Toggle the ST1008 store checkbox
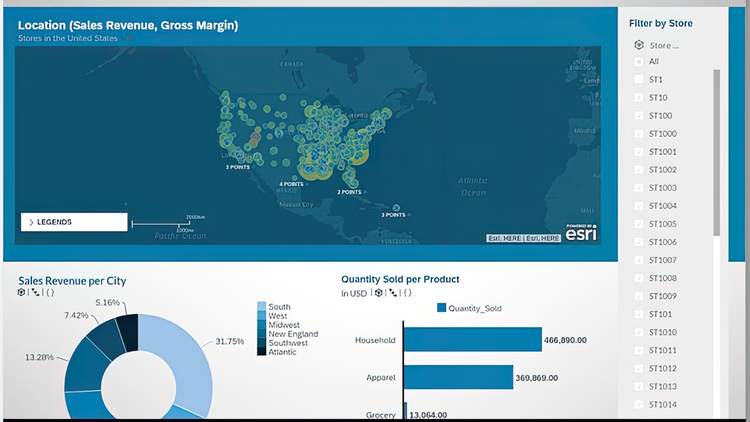Viewport: 750px width, 422px height. click(x=639, y=278)
